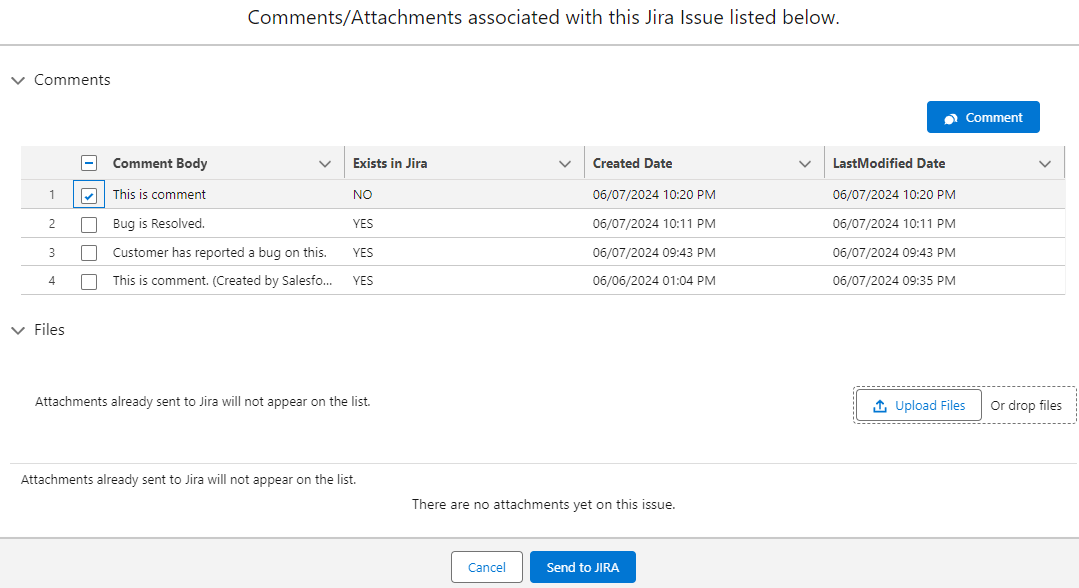Image resolution: width=1079 pixels, height=588 pixels.
Task: Select the 'Customer has reported a bug' checkbox
Action: pos(89,253)
